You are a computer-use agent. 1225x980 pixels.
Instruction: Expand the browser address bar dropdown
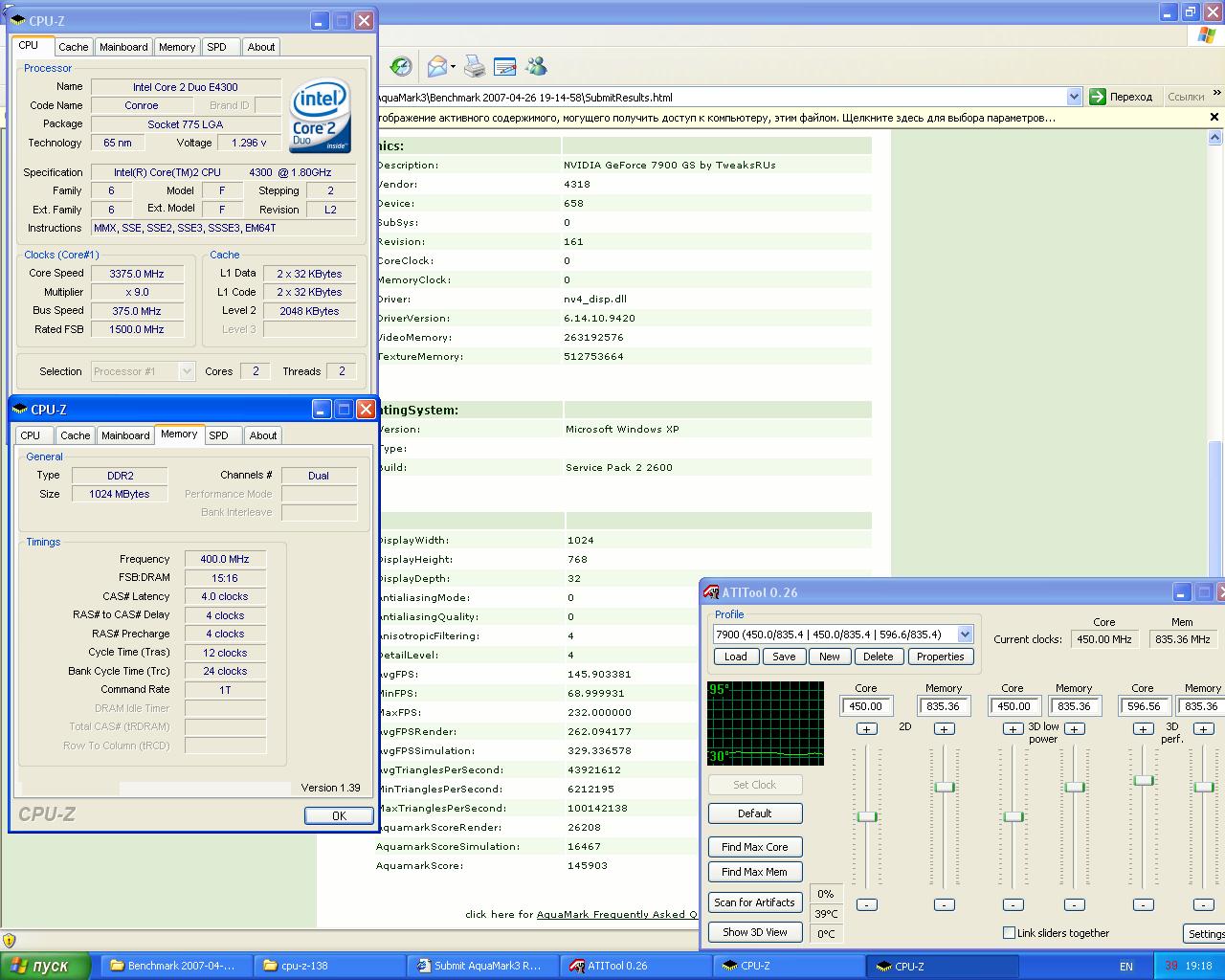click(1074, 97)
